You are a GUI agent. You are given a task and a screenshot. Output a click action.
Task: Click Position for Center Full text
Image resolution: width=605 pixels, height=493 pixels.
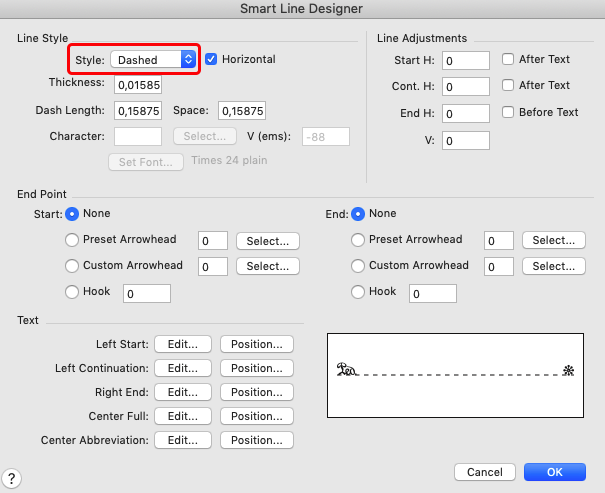point(257,416)
